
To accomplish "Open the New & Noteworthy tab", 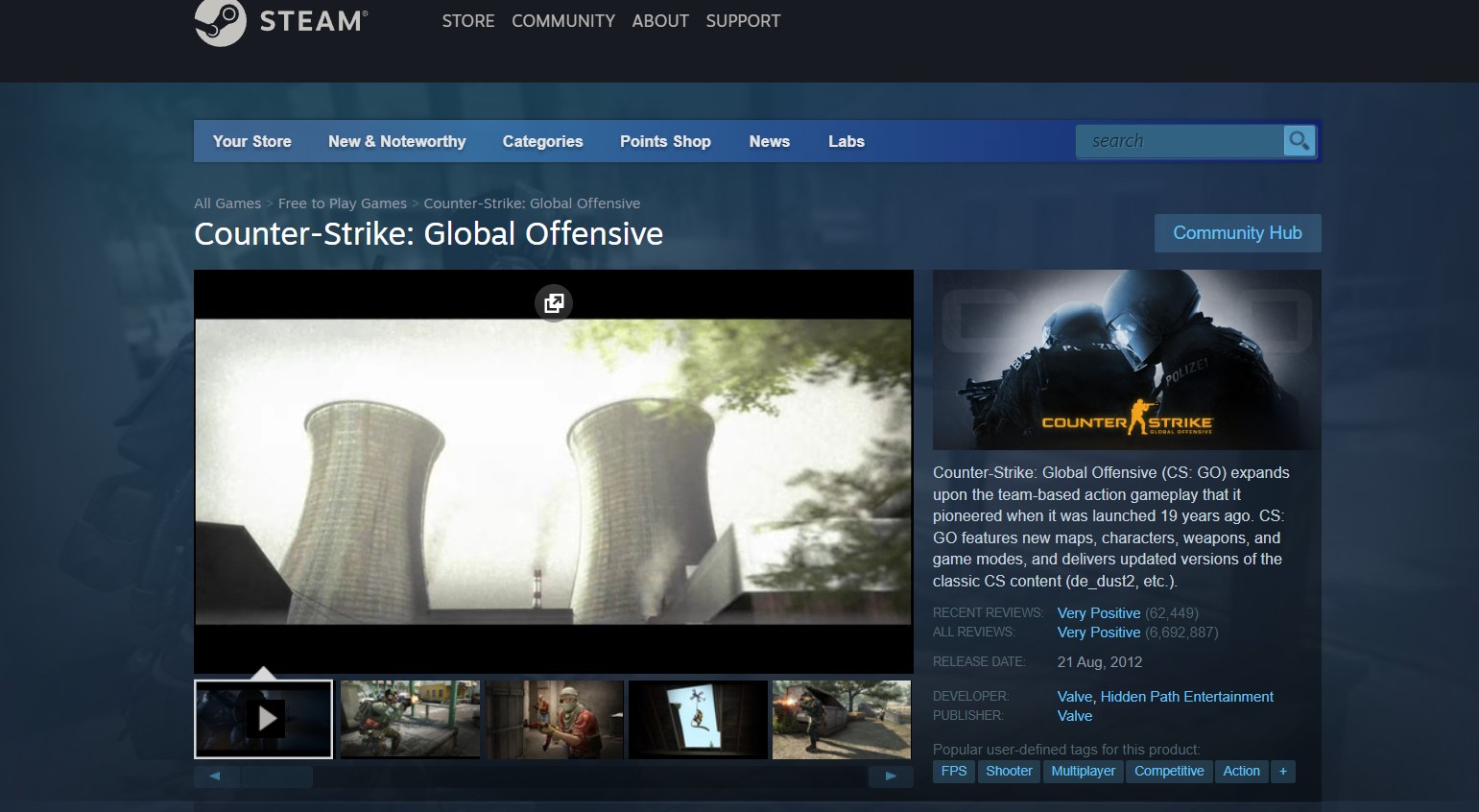I will 397,141.
